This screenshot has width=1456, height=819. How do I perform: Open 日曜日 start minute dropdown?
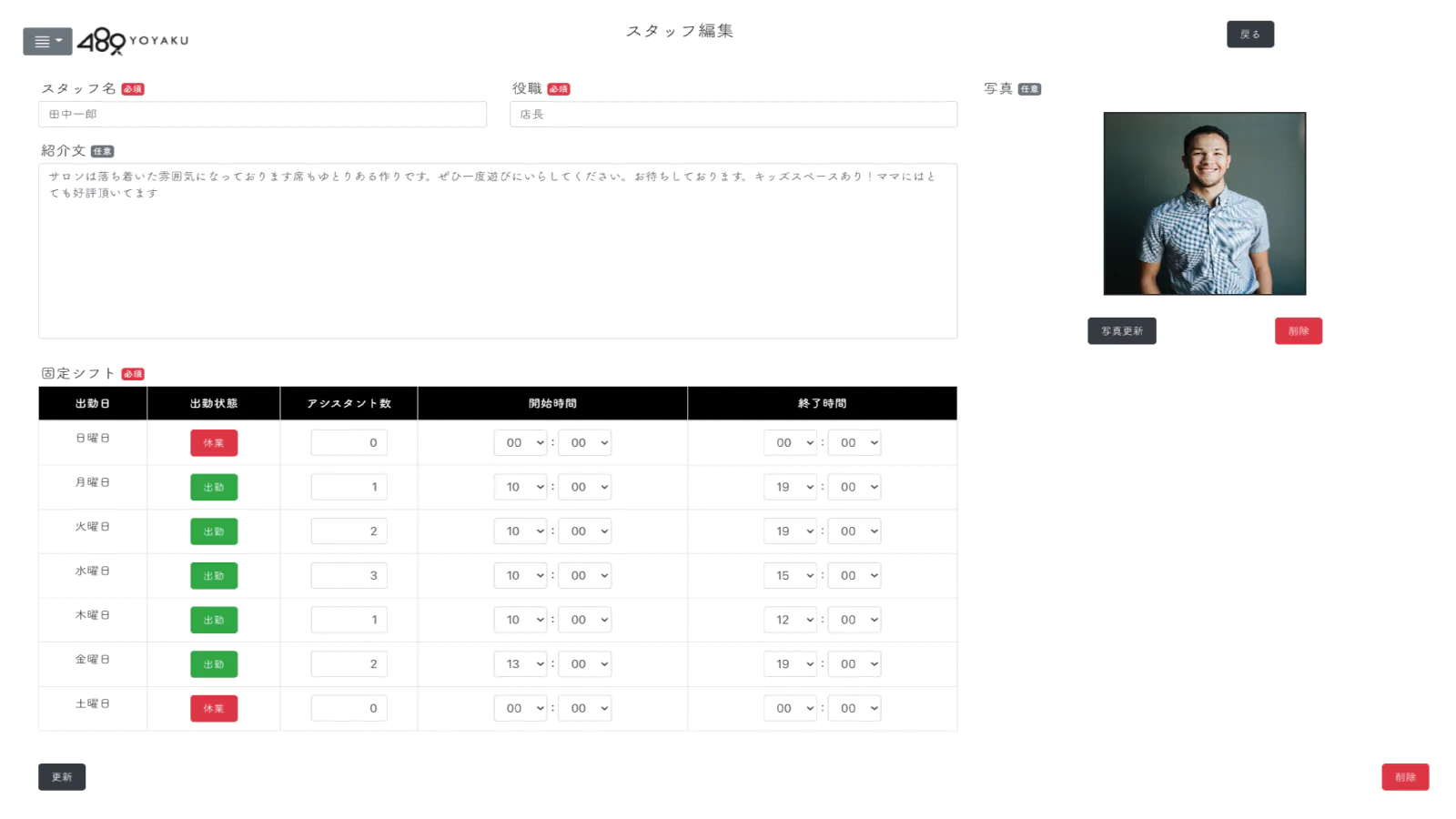[x=584, y=443]
